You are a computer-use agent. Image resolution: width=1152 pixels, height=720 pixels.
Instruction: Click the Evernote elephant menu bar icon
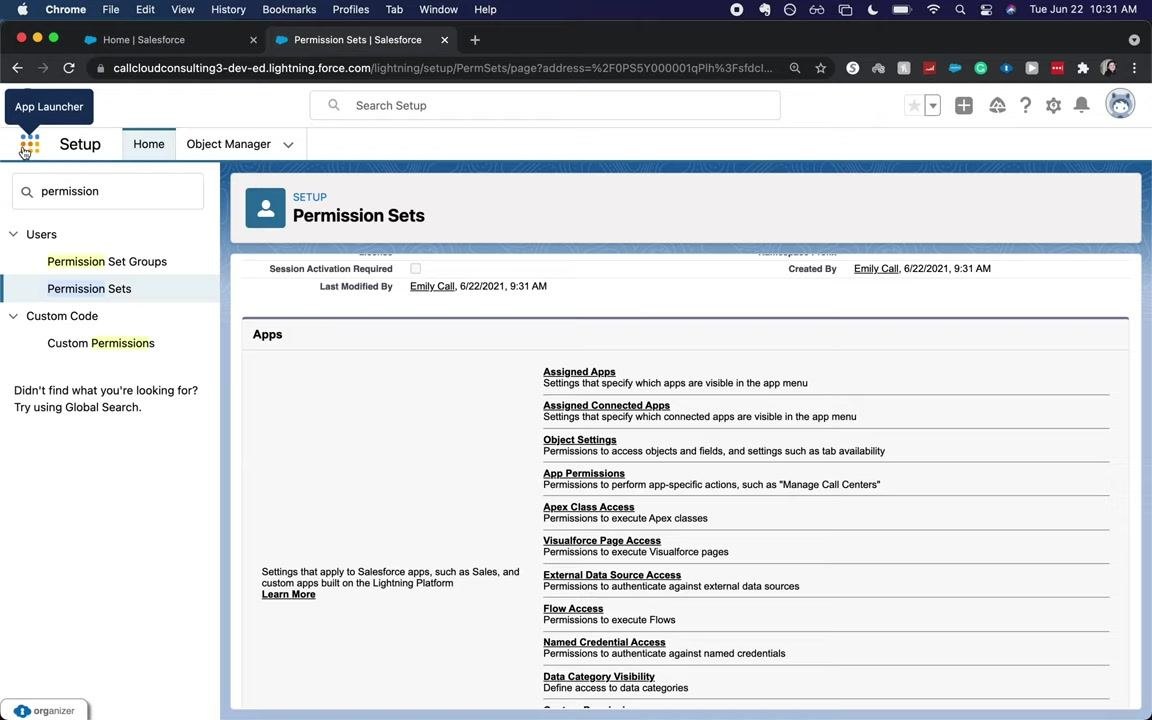coord(765,10)
